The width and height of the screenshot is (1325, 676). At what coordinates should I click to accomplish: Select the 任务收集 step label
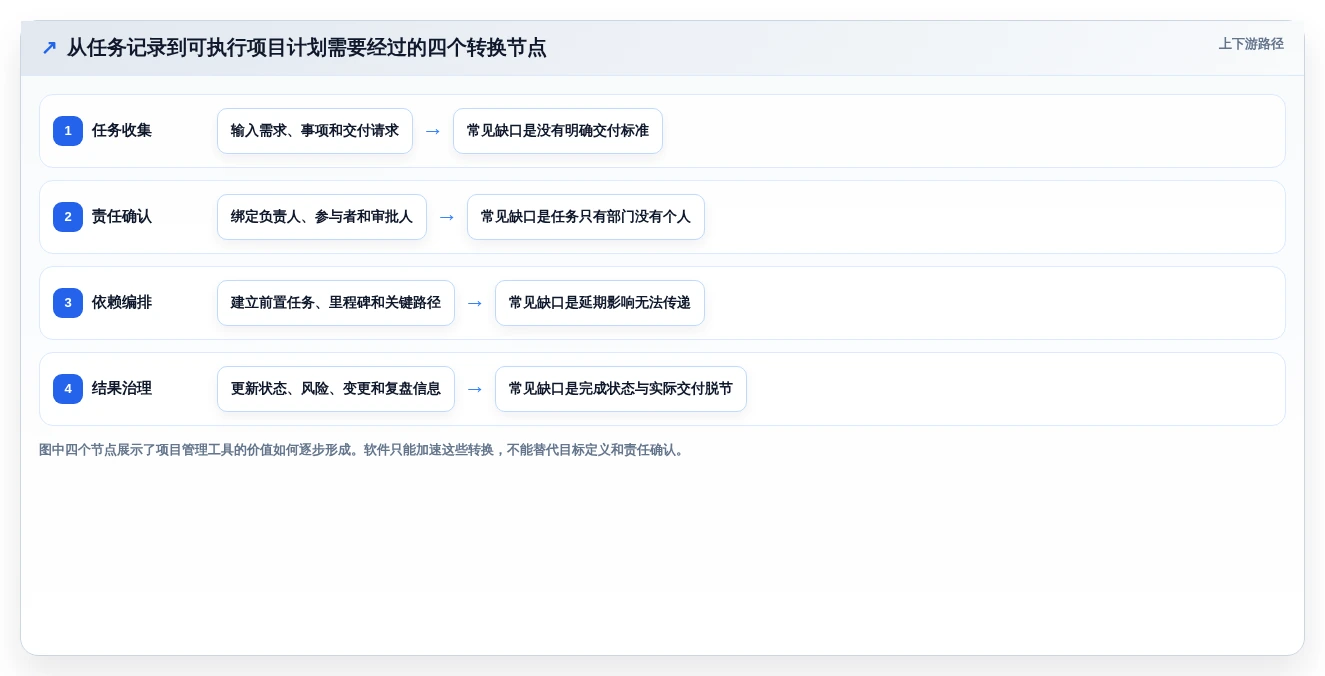[x=122, y=131]
